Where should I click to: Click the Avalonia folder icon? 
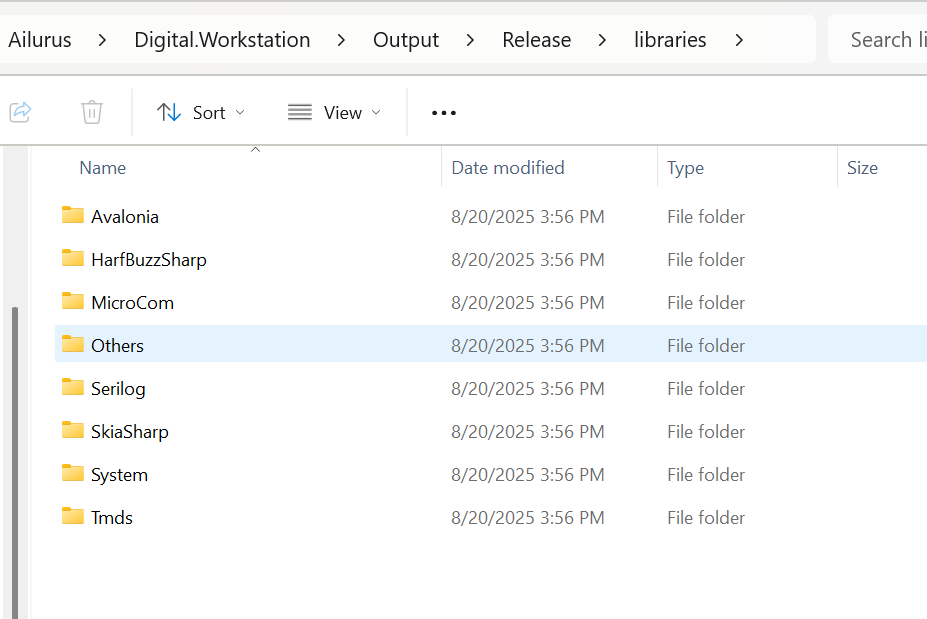pos(73,216)
